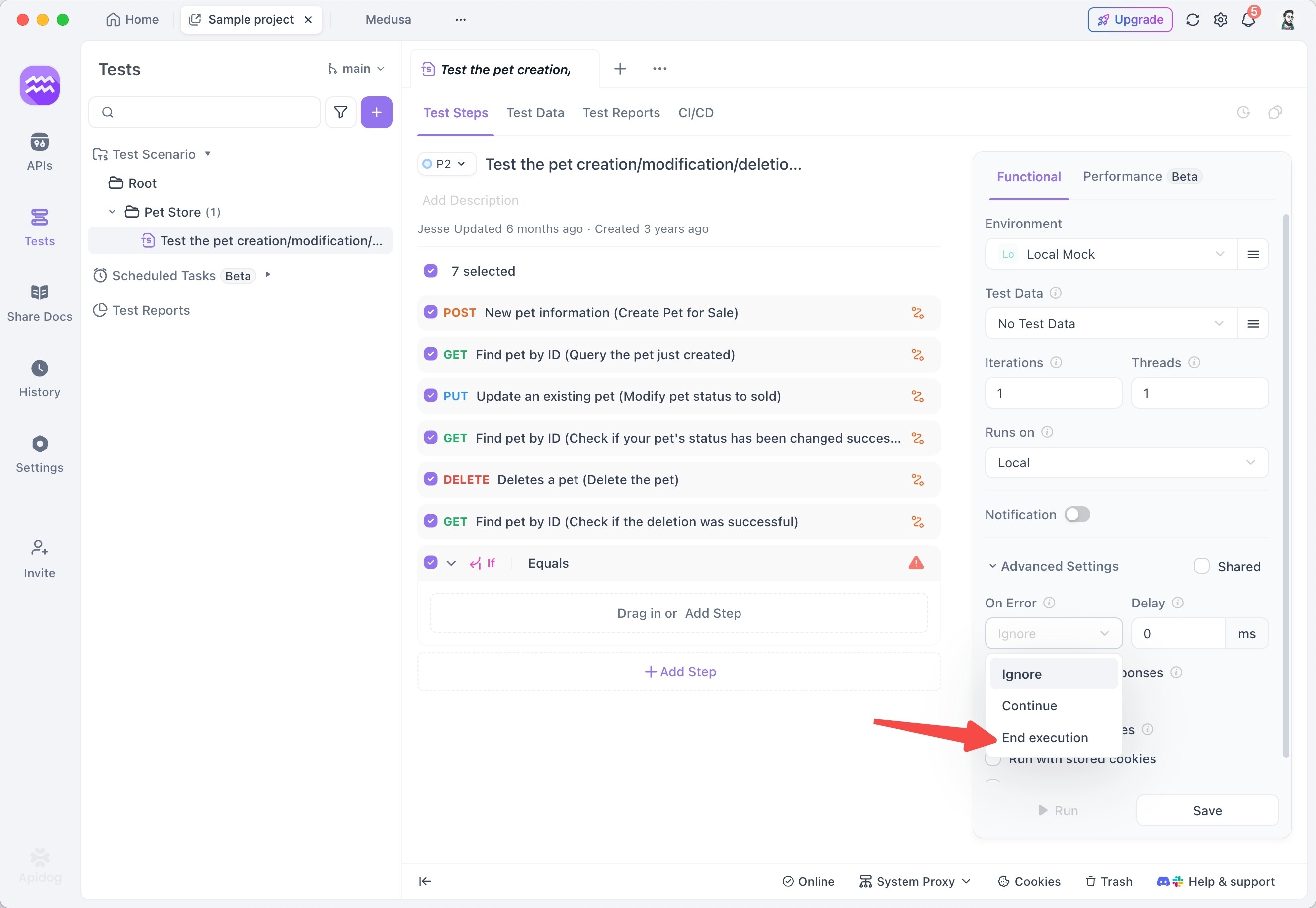Image resolution: width=1316 pixels, height=908 pixels.
Task: Uncheck the If Equals step checkbox
Action: [430, 563]
